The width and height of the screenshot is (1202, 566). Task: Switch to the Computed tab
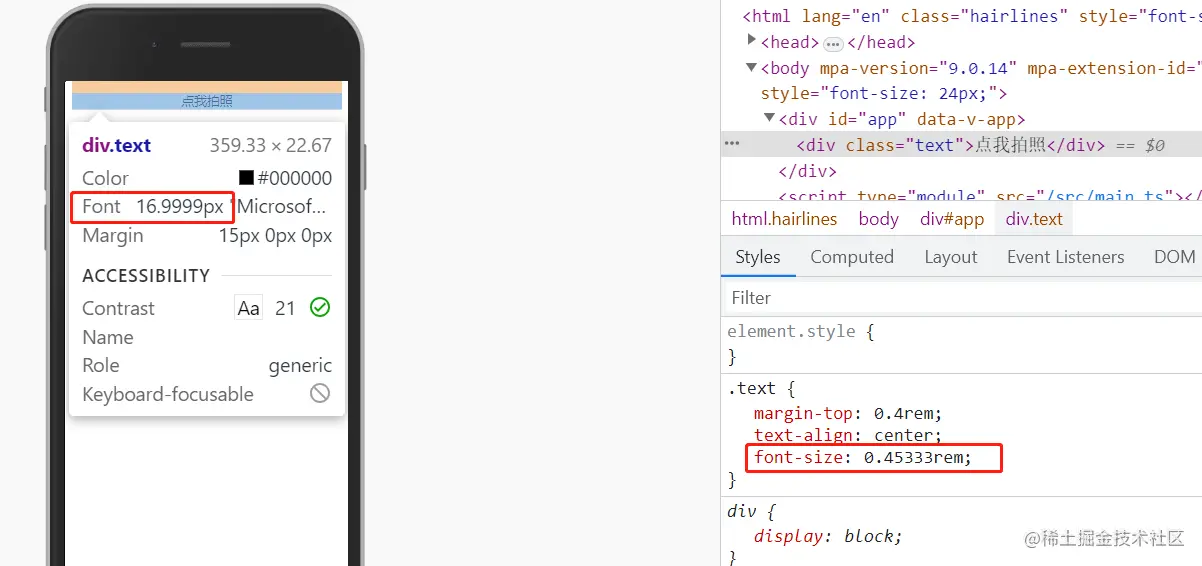[852, 257]
